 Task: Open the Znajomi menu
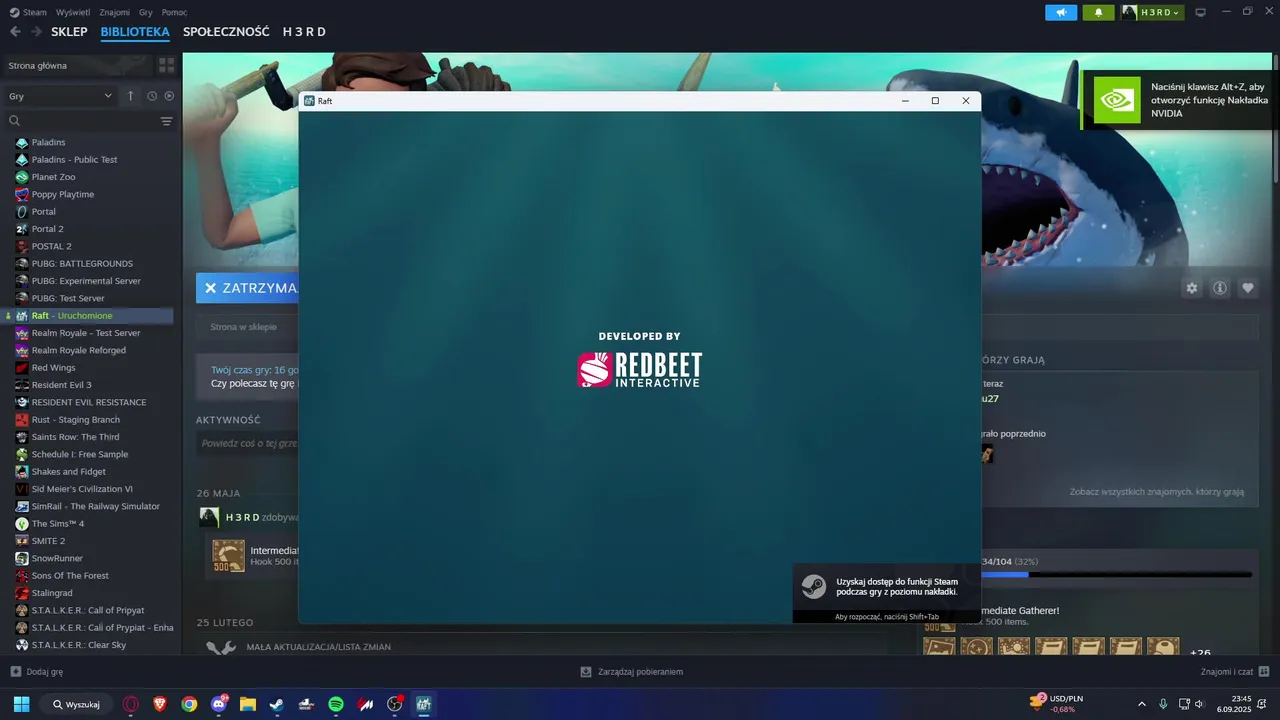coord(115,12)
